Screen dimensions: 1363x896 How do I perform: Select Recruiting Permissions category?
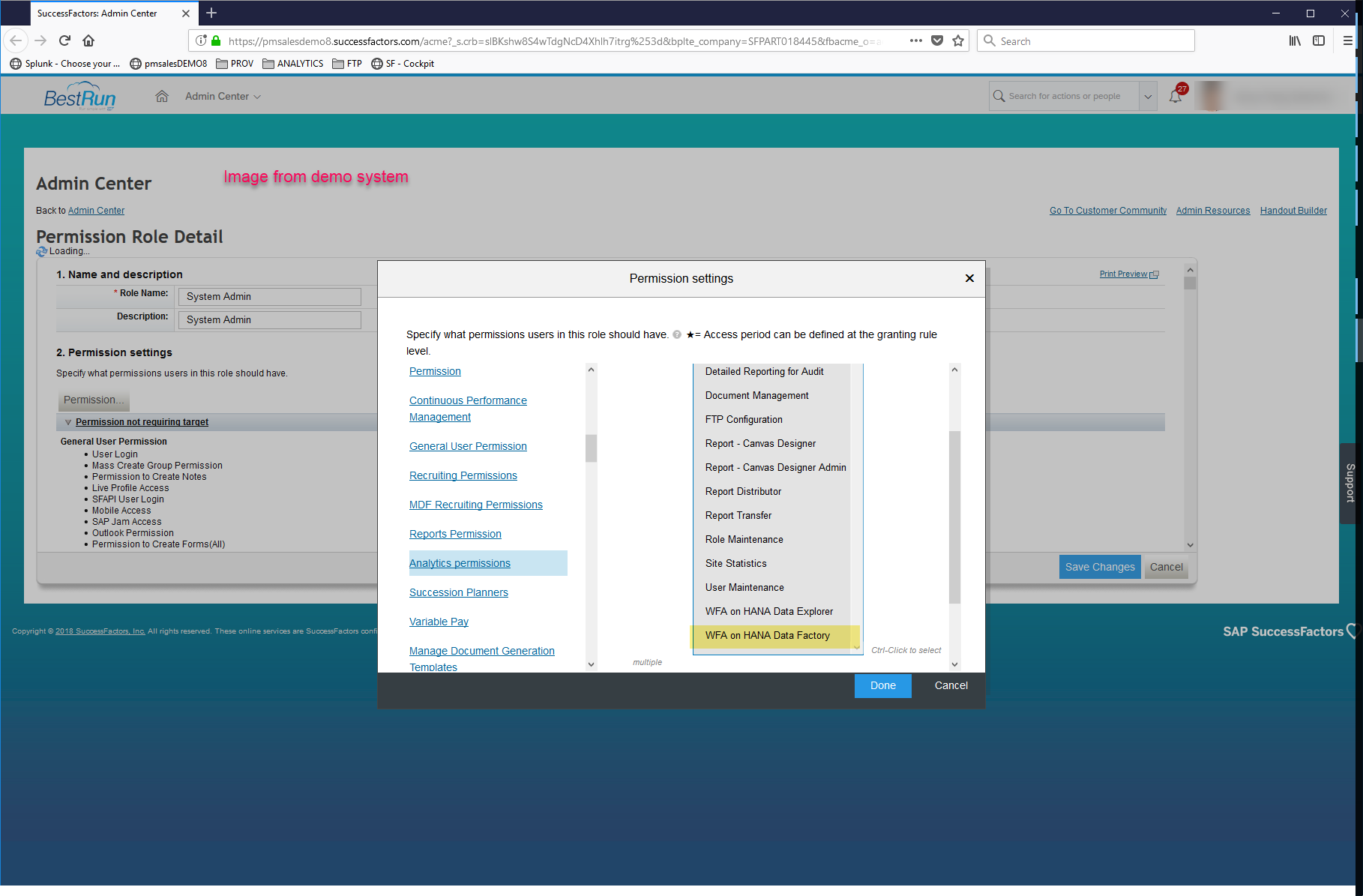463,475
